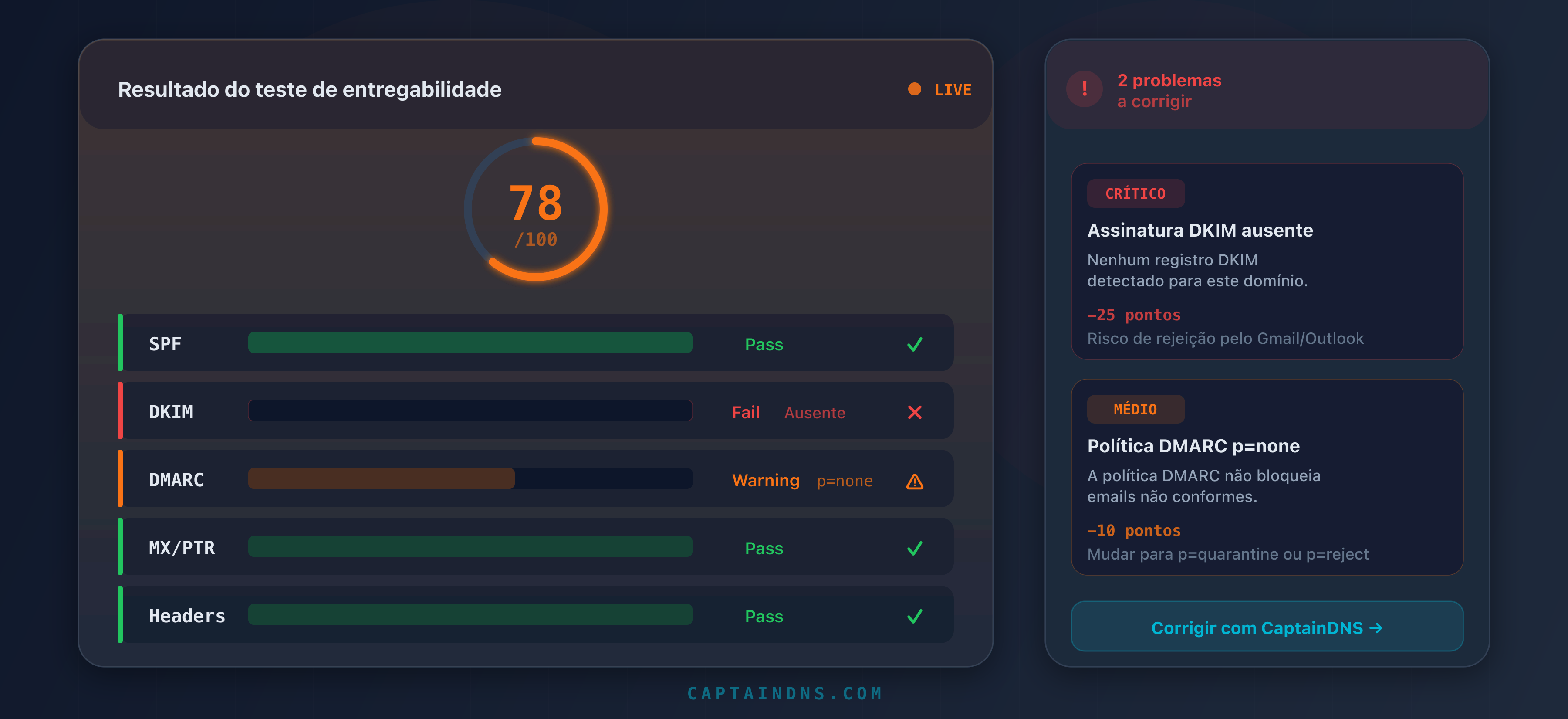This screenshot has height=719, width=1568.
Task: Select the SPF row label
Action: (165, 343)
